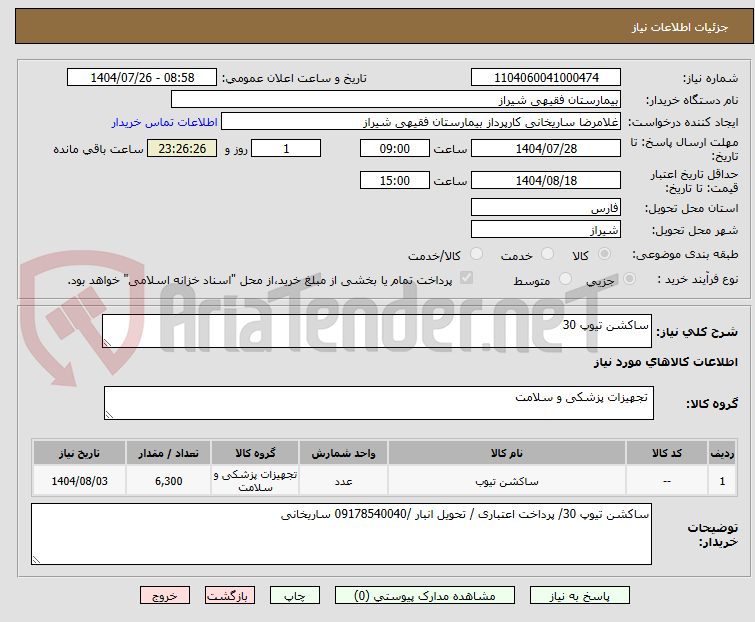Click the شماره نیاز field 1104060041000474
The image size is (755, 622).
(x=546, y=77)
